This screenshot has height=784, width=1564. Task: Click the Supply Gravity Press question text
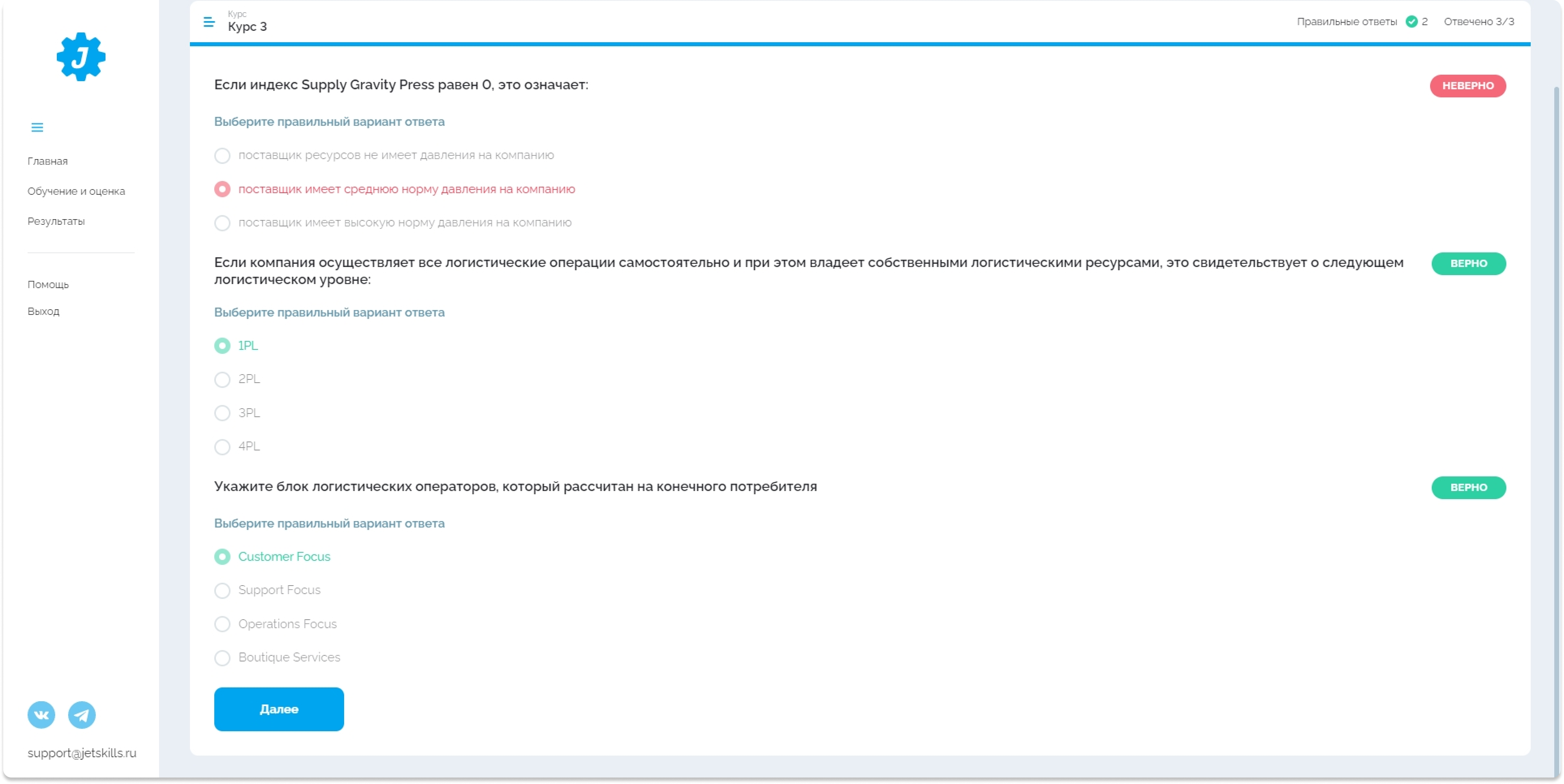click(401, 85)
